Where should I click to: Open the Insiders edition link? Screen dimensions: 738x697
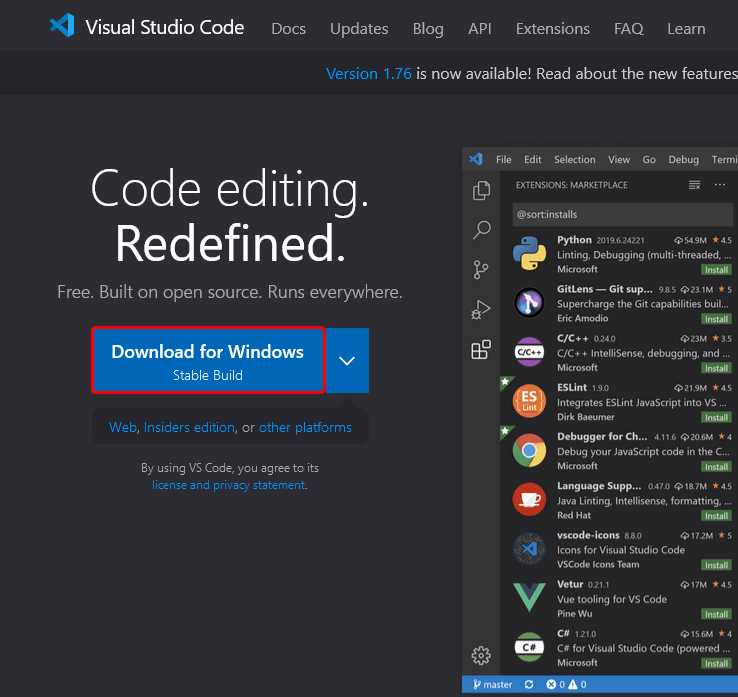click(x=189, y=427)
